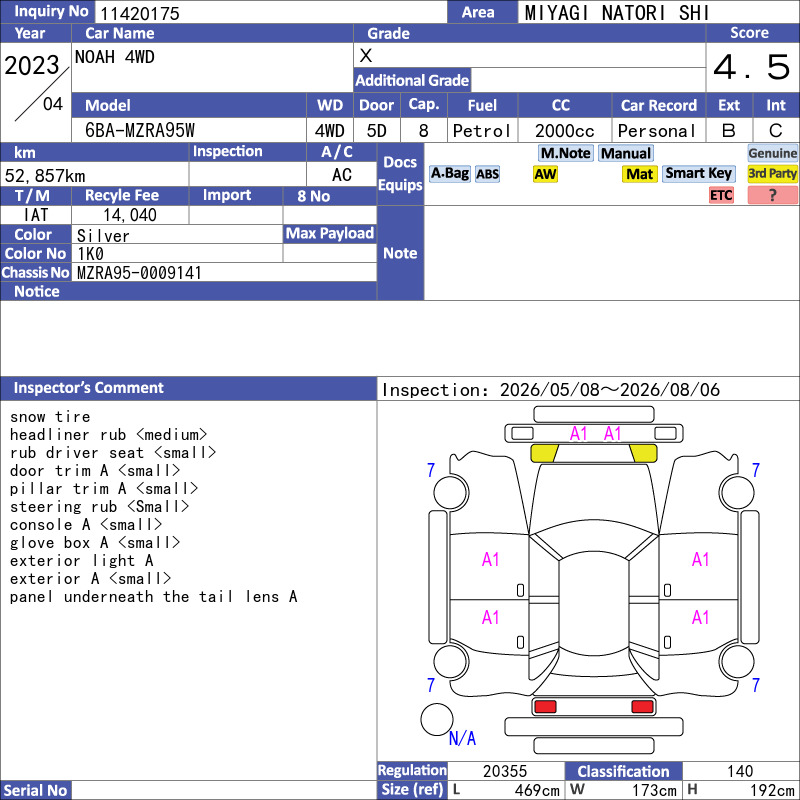This screenshot has width=800, height=800.
Task: Click the yellow Mat badge
Action: tap(639, 174)
